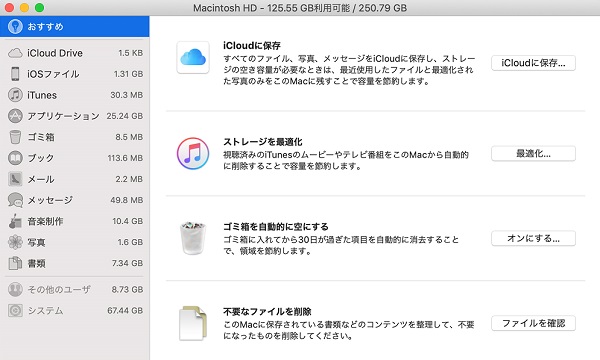Click the iCloud Drive cloud icon

tap(15, 53)
